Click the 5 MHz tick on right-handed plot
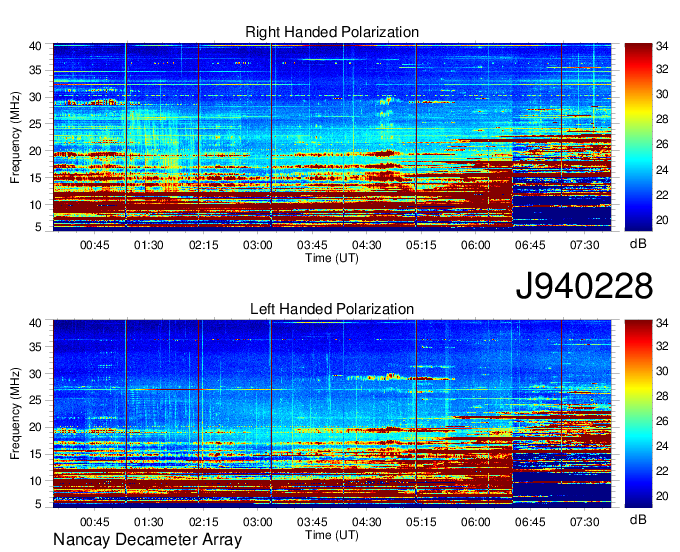Screen dimensions: 680x552 click(39, 226)
